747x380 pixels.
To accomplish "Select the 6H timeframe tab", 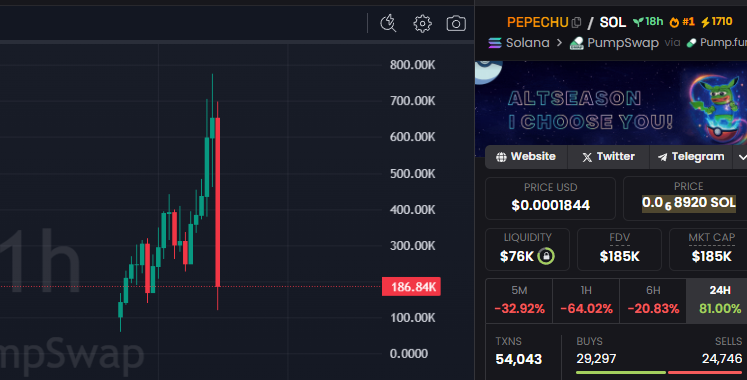I will coord(653,301).
